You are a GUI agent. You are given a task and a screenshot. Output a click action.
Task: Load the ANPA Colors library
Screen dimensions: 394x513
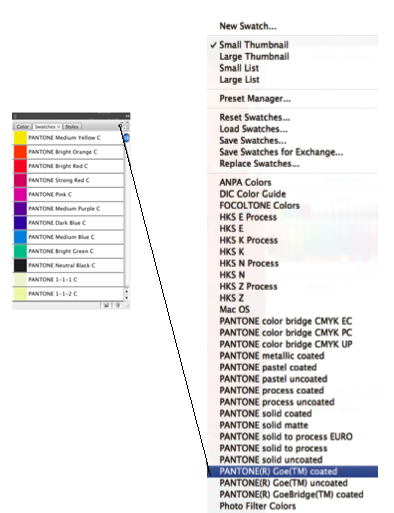245,182
